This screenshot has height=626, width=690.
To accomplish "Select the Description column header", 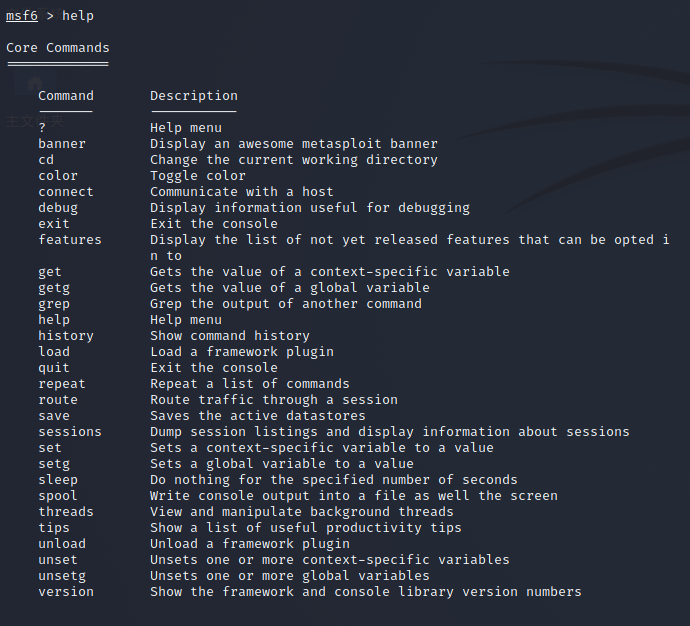I will pyautogui.click(x=194, y=96).
